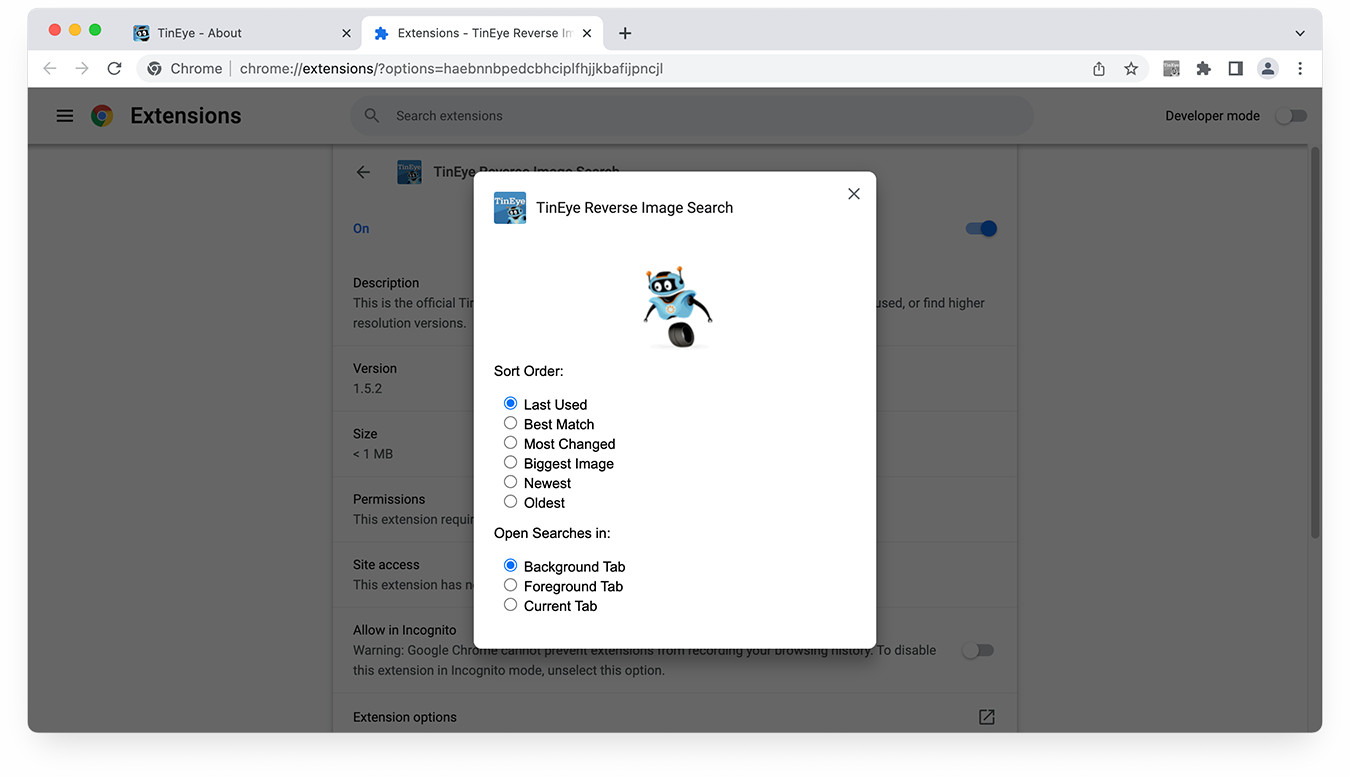
Task: Click the TinEye extension toolbar icon
Action: [x=1172, y=68]
